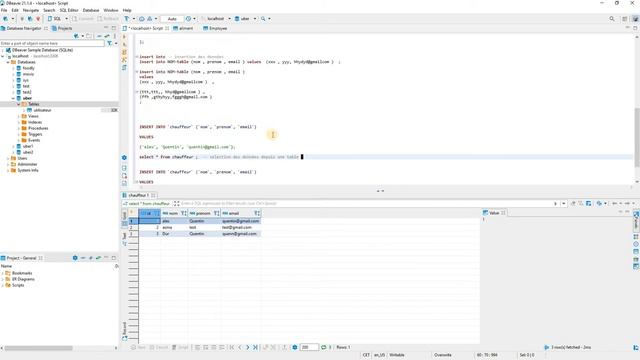Switch to the Value panel tab
This screenshot has width=640, height=360.
(x=494, y=213)
